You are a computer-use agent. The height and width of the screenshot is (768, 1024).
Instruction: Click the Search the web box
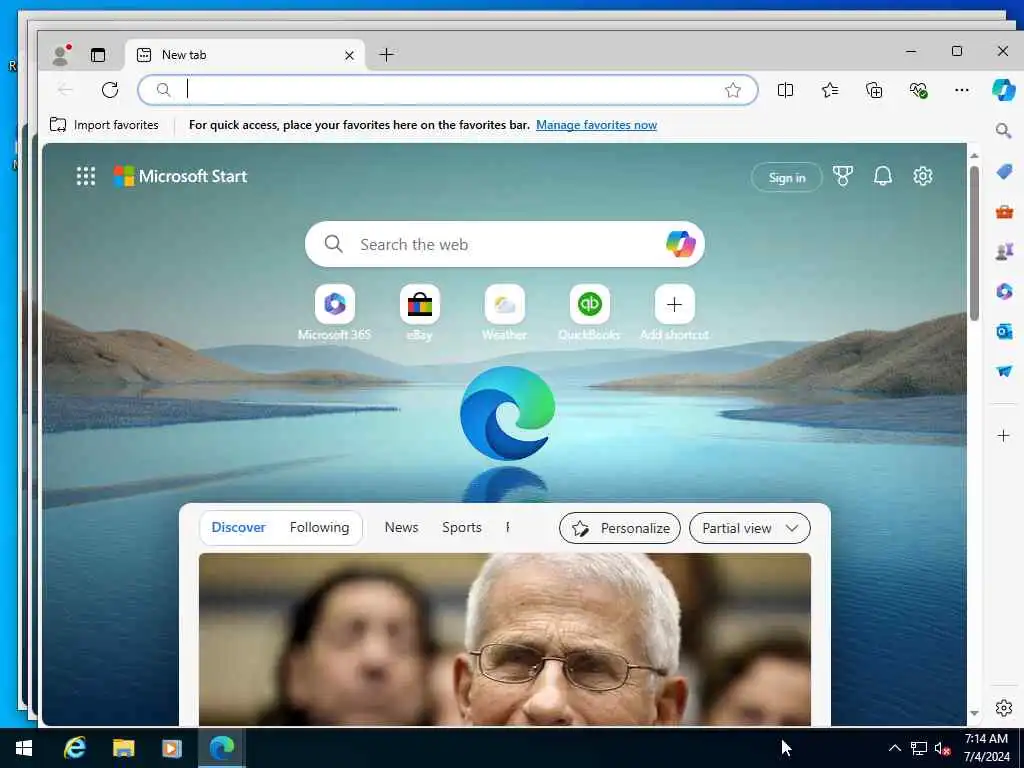coord(504,244)
